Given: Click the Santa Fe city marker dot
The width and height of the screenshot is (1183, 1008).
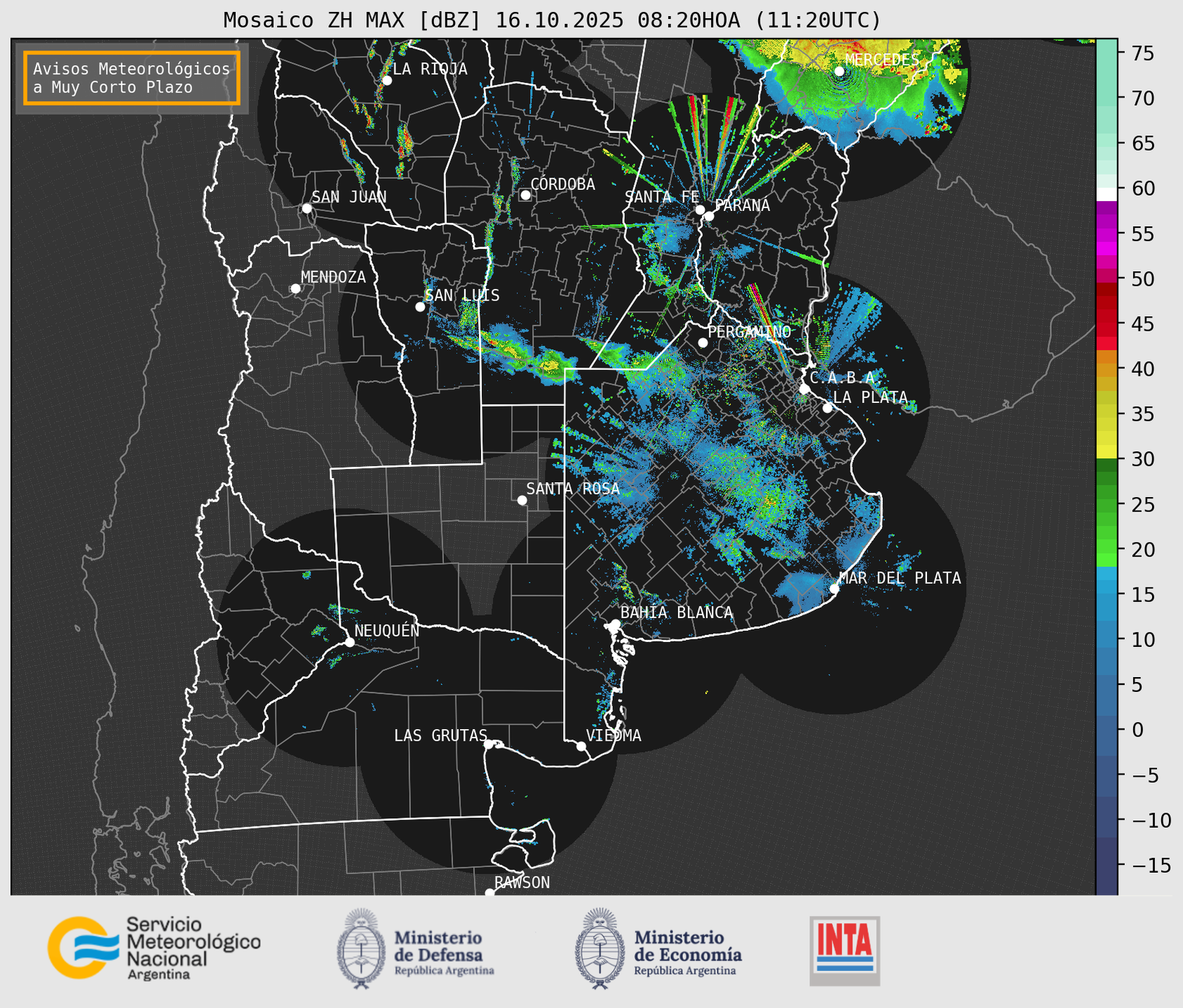Looking at the screenshot, I should (700, 210).
